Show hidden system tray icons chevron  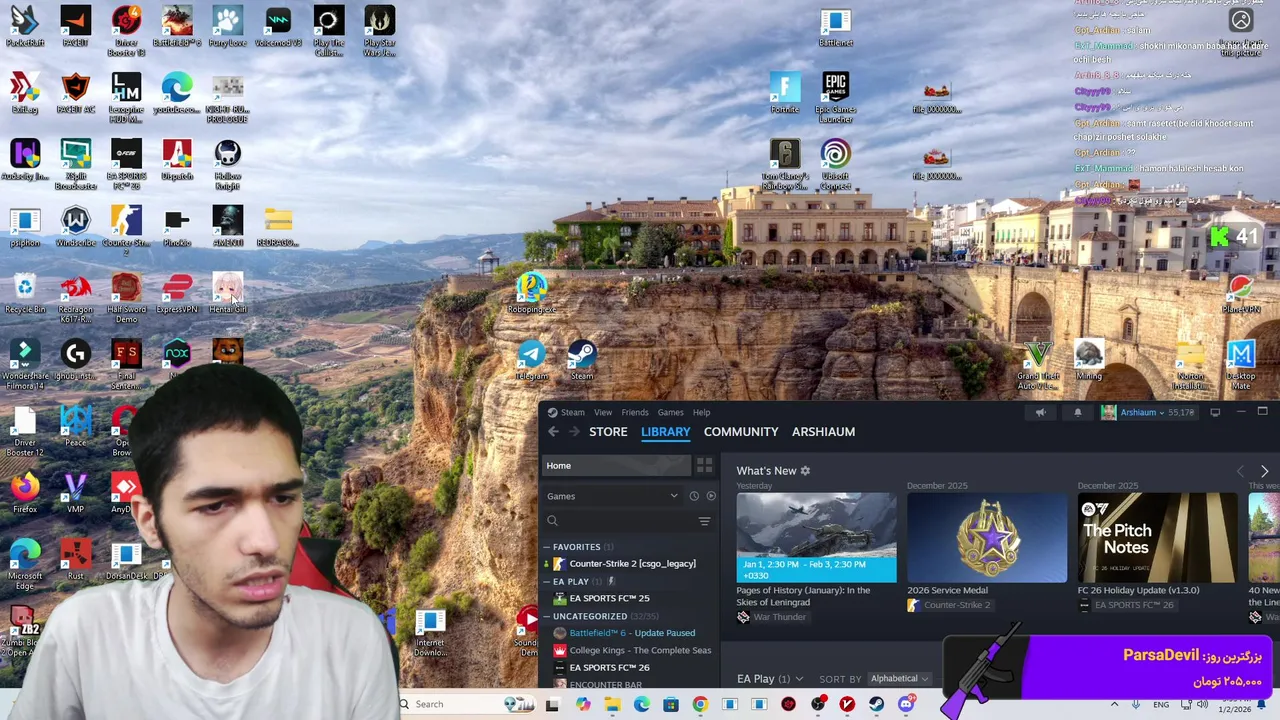coord(1114,704)
